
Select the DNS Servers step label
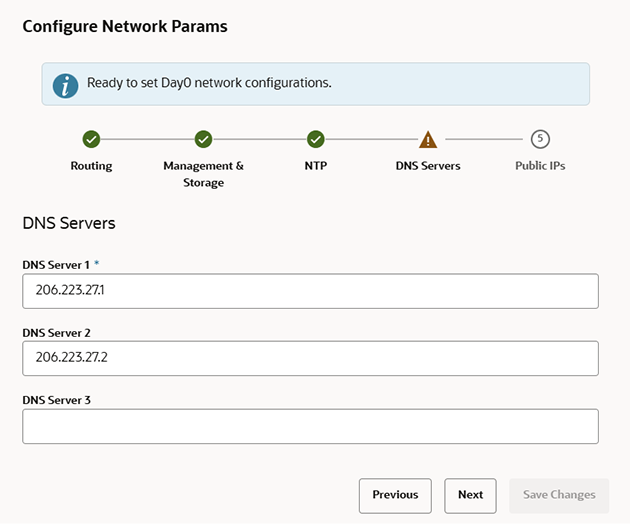click(428, 166)
